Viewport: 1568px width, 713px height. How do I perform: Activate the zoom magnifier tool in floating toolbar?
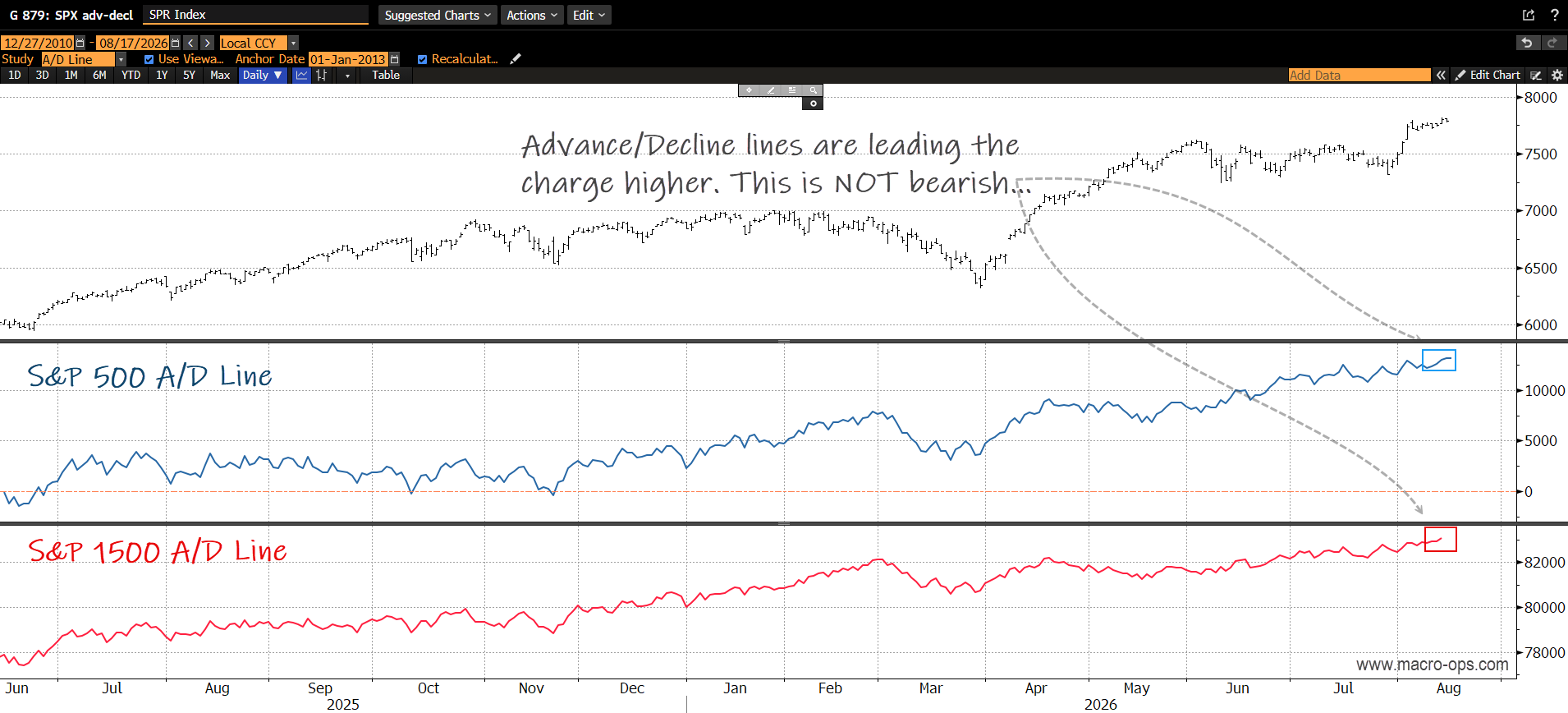(813, 90)
